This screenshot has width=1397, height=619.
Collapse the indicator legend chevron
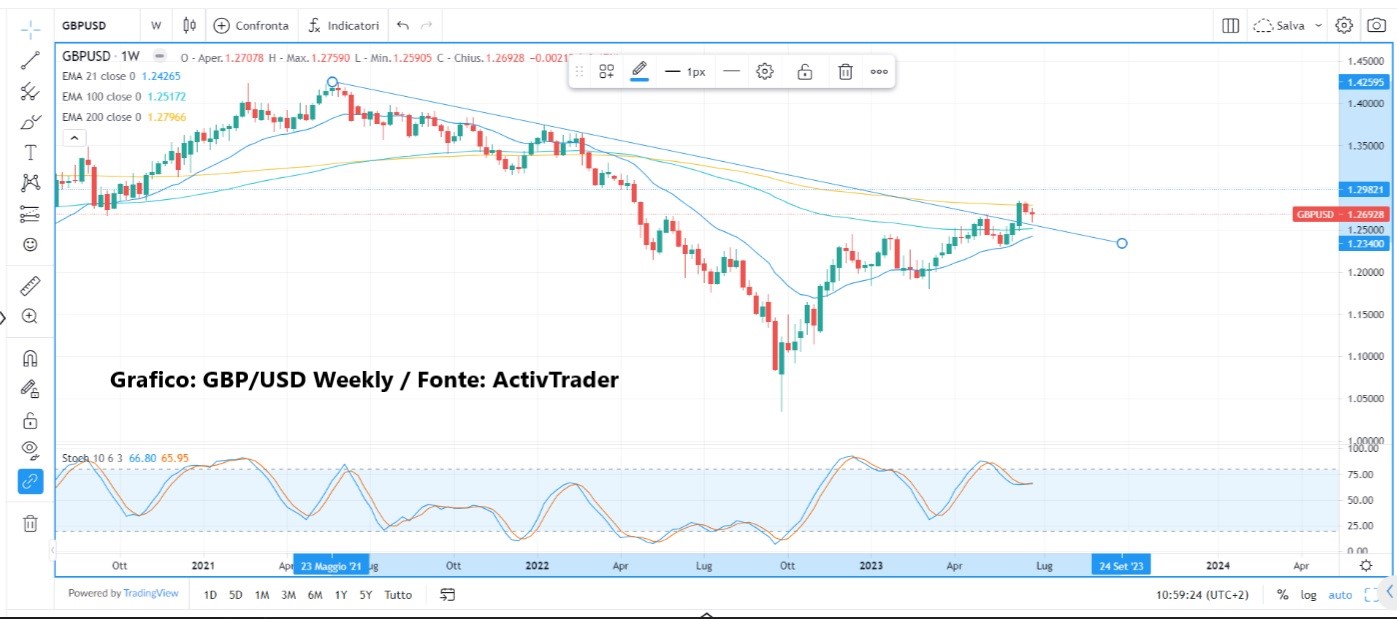tap(76, 138)
